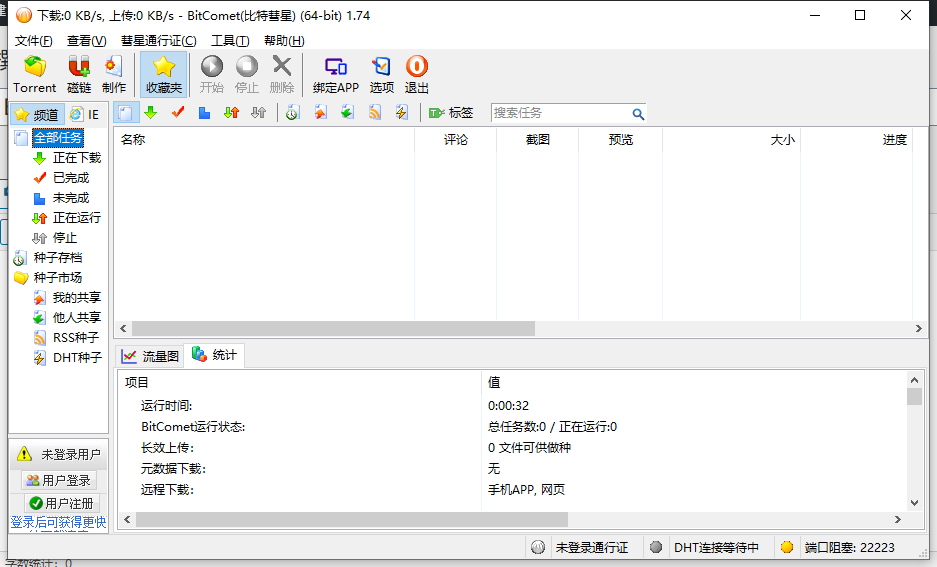Select 正在运行 in the sidebar

(x=76, y=217)
